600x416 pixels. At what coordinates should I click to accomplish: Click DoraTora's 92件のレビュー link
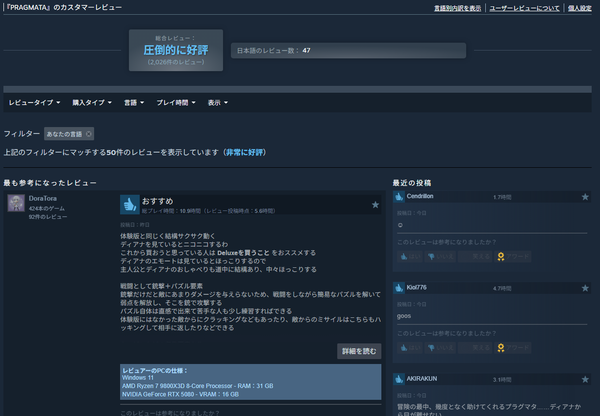click(x=48, y=217)
